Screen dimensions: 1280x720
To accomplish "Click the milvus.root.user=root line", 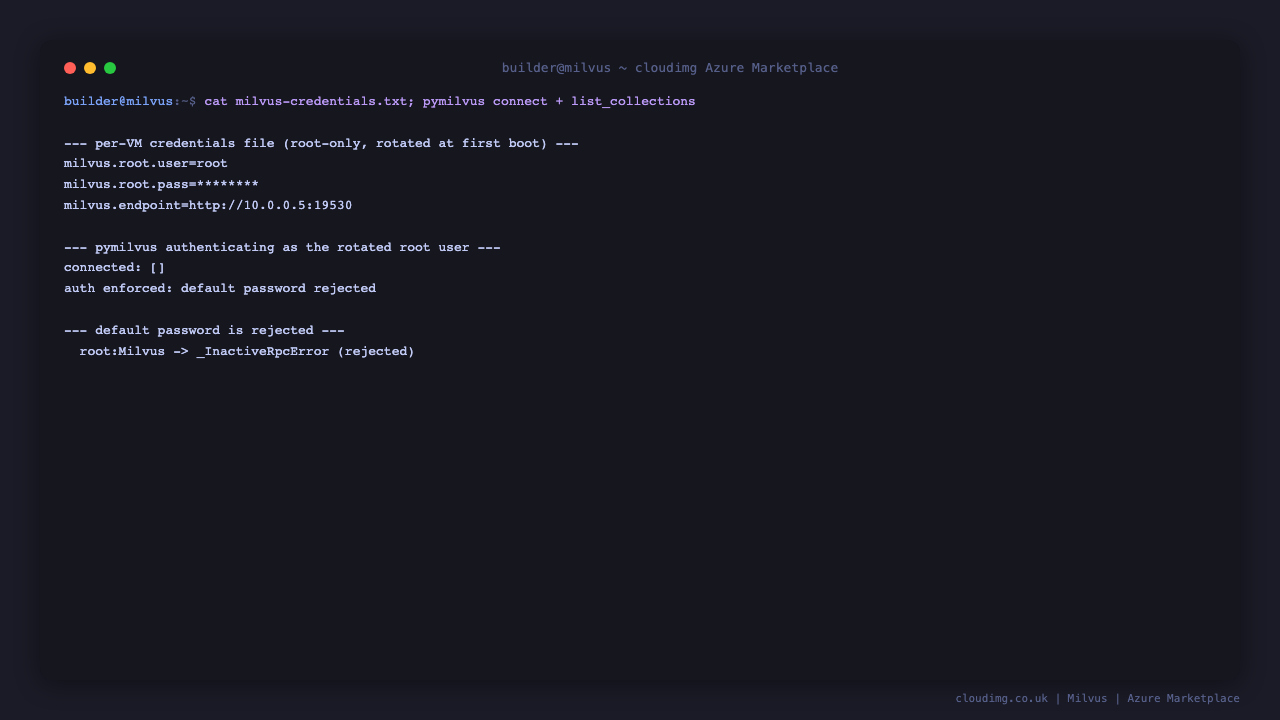I will pos(146,164).
